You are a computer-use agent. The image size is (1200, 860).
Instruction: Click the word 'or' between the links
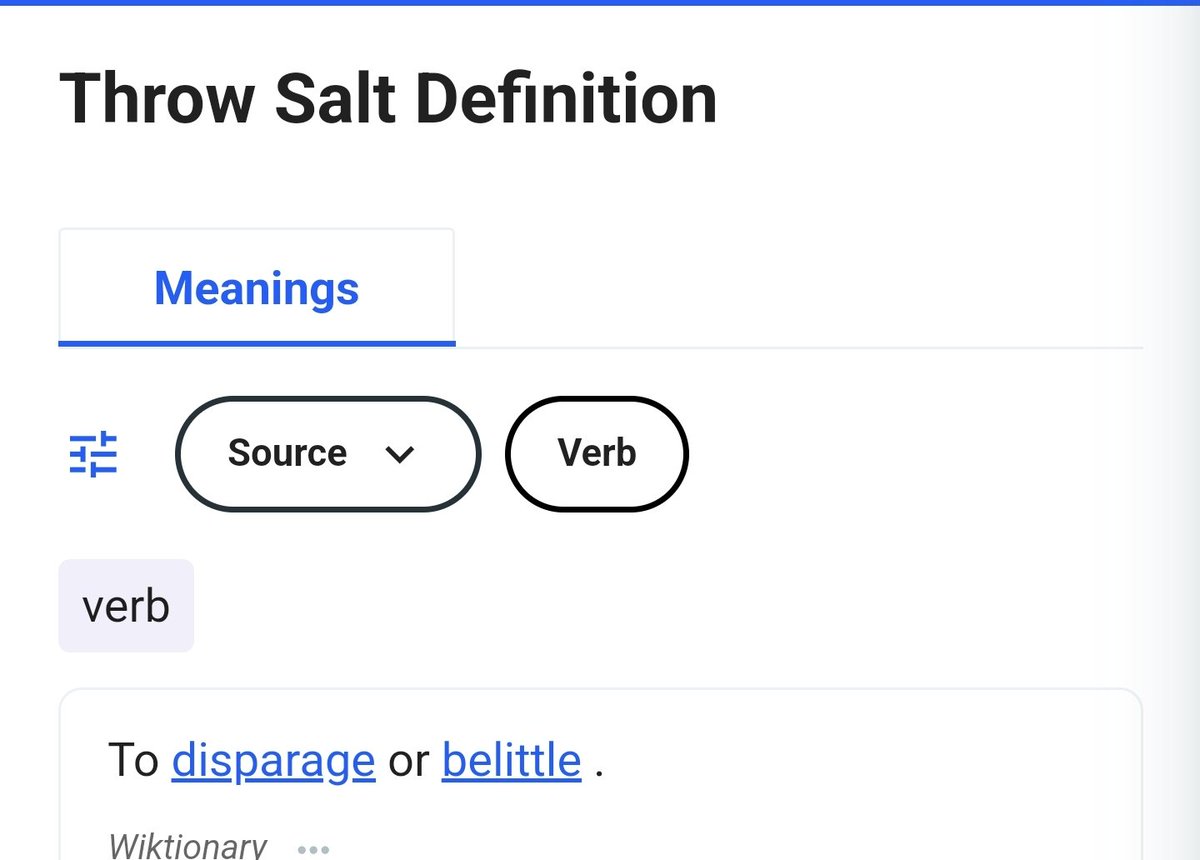[x=408, y=763]
